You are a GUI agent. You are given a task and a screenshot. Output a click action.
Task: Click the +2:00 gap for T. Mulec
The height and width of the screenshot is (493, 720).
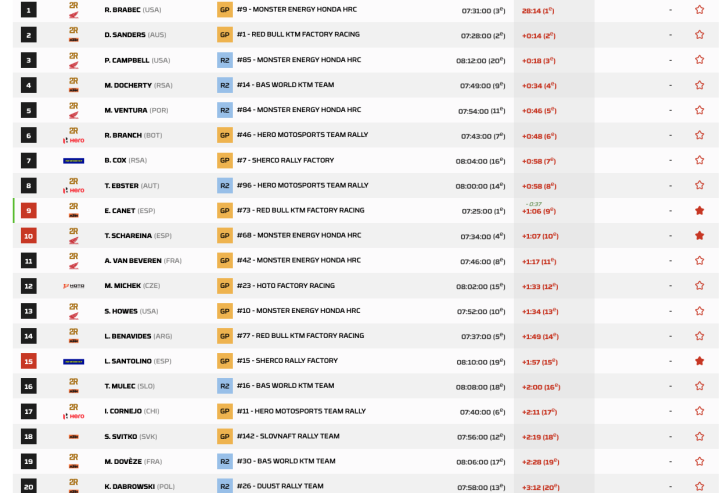pyautogui.click(x=540, y=386)
